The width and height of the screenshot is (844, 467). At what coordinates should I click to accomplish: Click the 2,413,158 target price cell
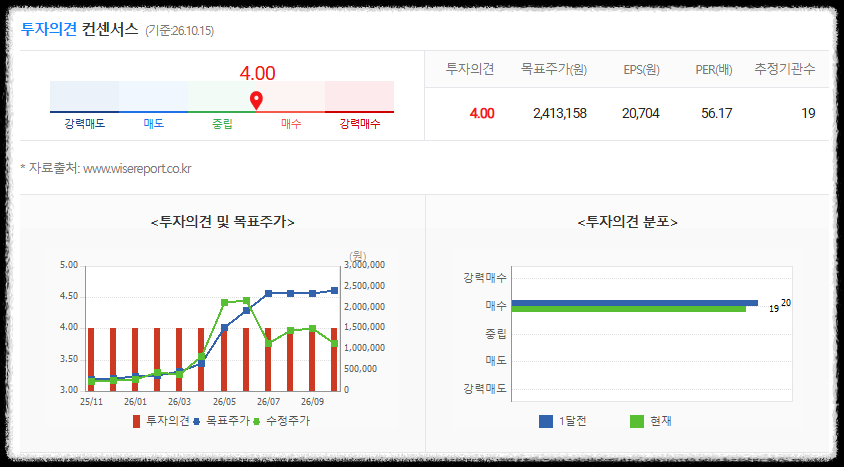[x=560, y=114]
